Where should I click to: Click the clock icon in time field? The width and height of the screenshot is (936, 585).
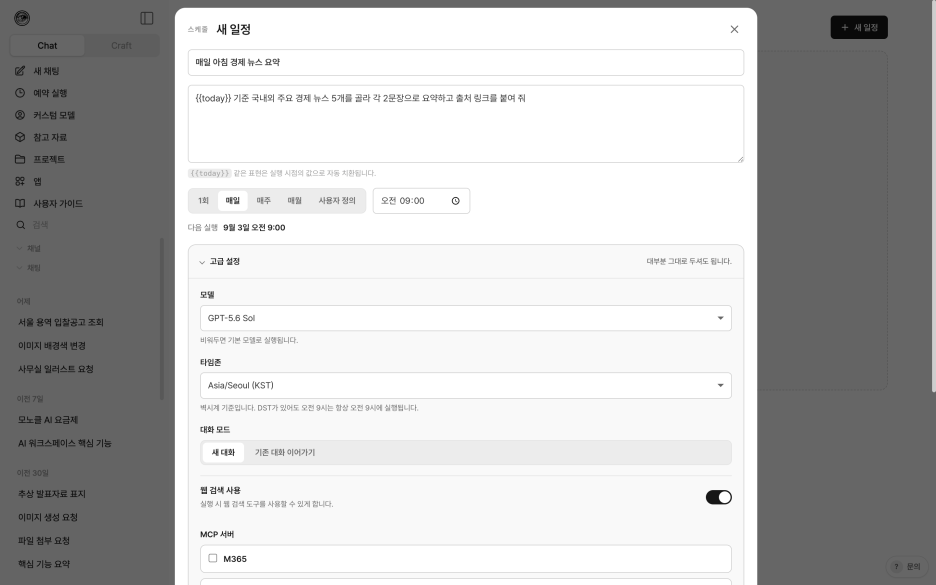455,201
